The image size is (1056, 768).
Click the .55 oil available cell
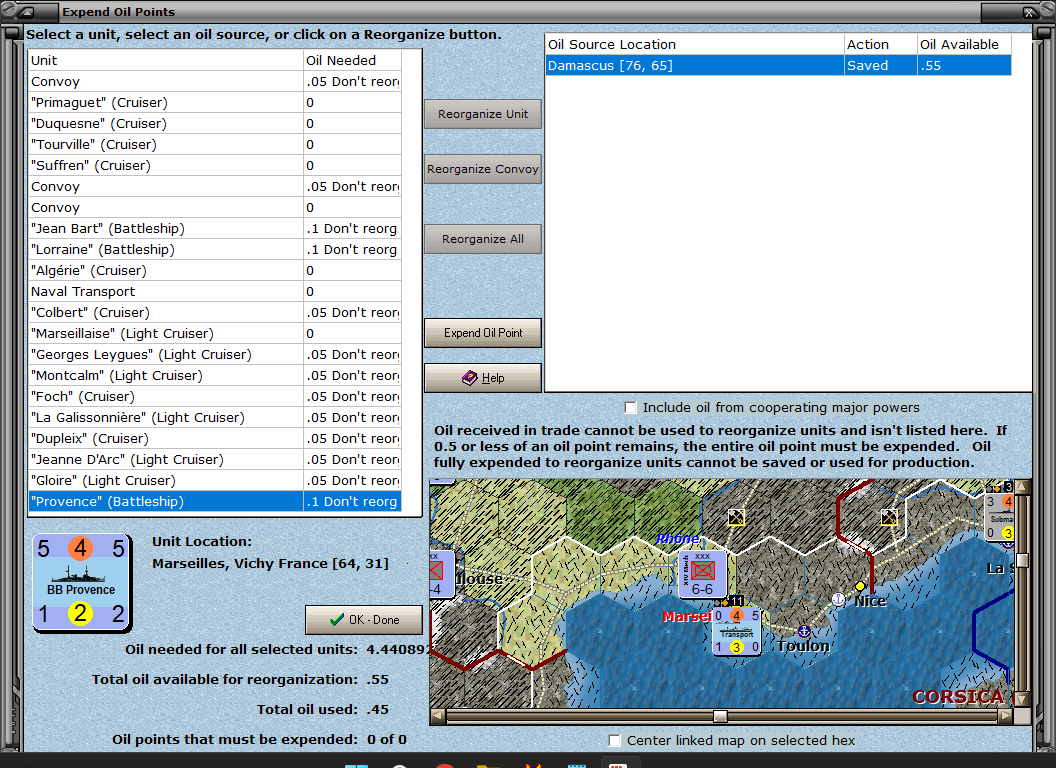(964, 65)
